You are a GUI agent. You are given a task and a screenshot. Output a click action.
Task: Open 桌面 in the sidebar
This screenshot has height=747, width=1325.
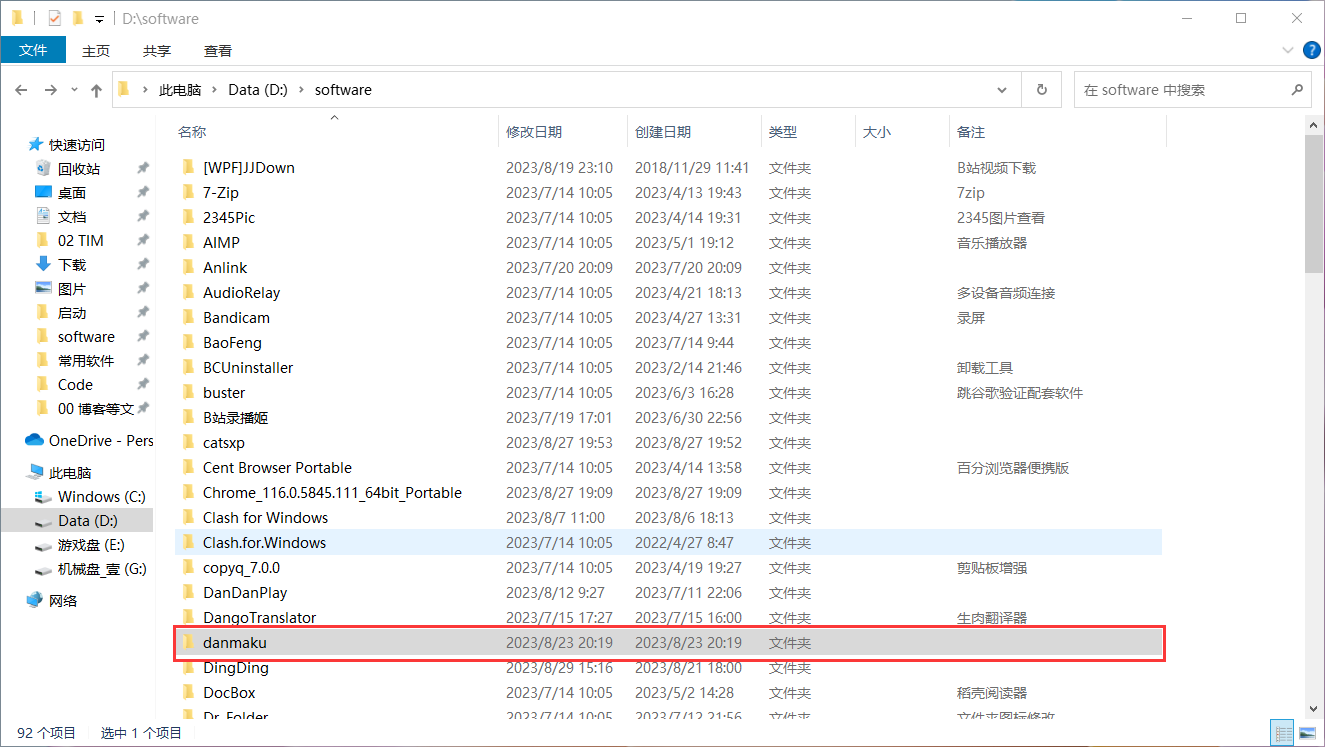(x=71, y=193)
